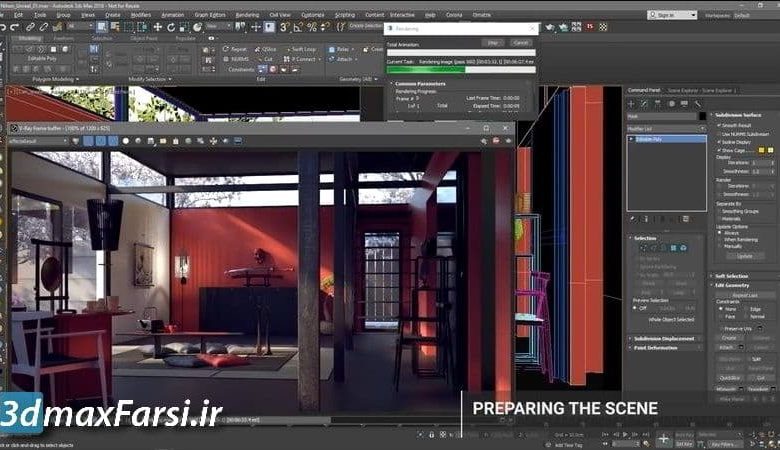Activate the Select and Rotate tool
This screenshot has height=450, width=780.
[x=171, y=27]
